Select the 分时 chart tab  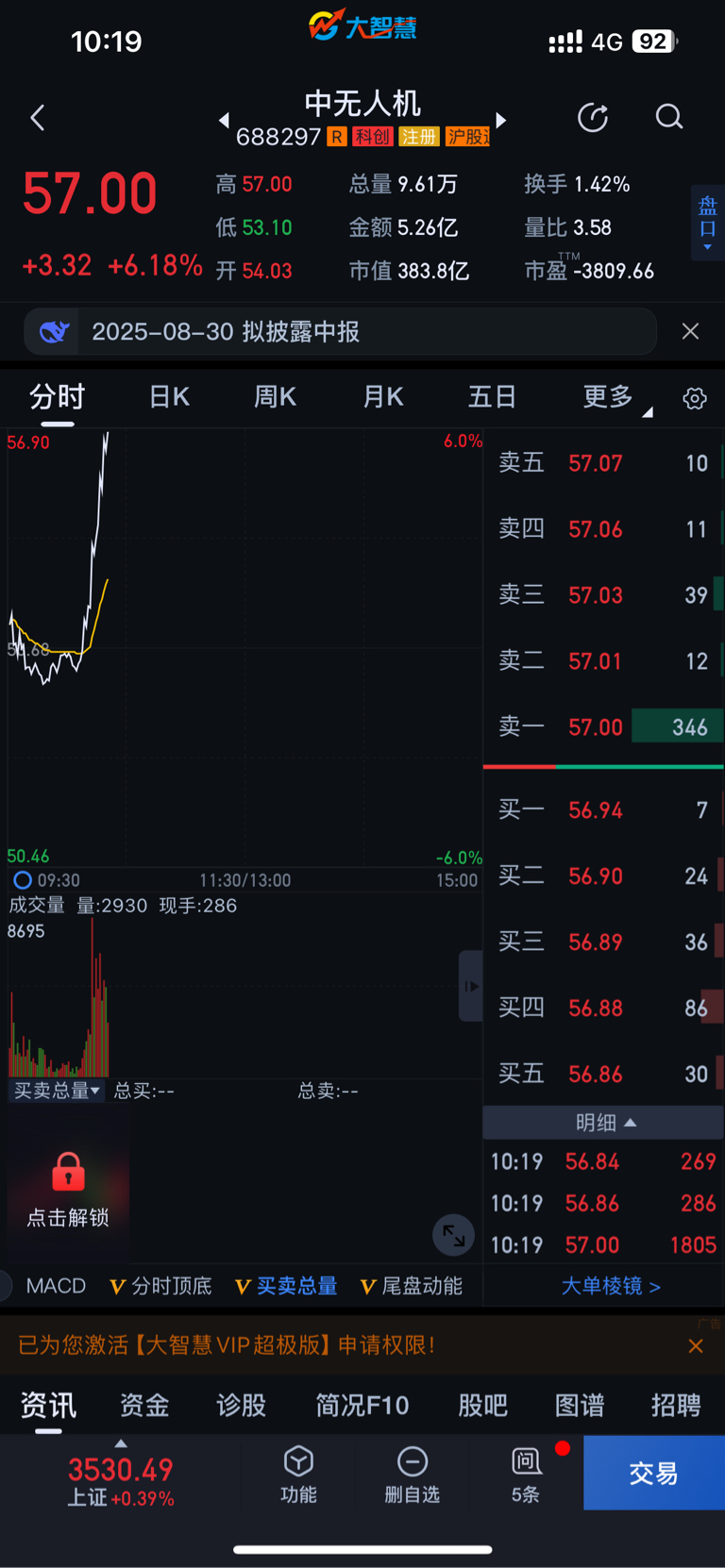point(58,397)
